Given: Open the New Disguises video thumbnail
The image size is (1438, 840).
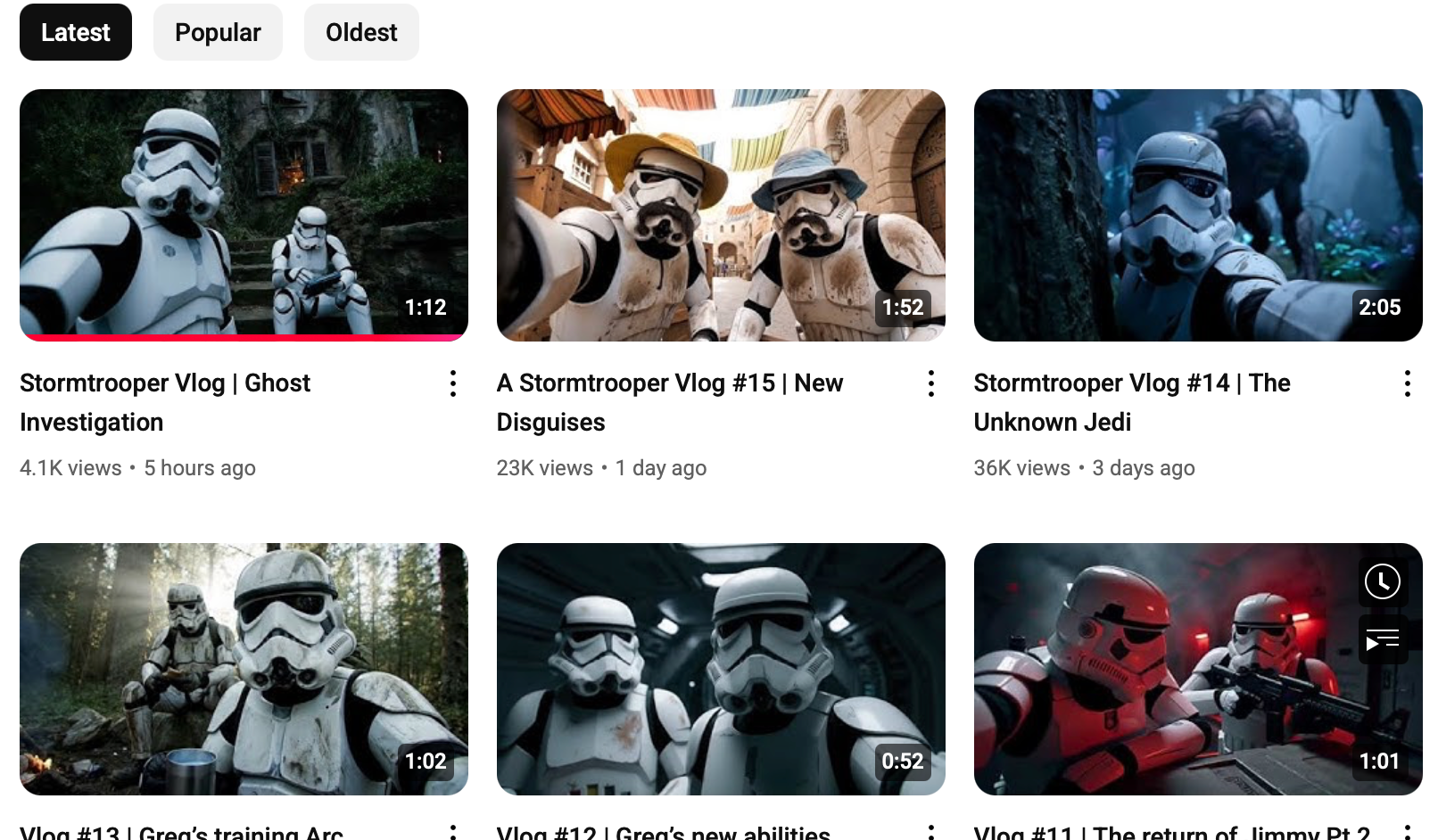Looking at the screenshot, I should [x=721, y=215].
